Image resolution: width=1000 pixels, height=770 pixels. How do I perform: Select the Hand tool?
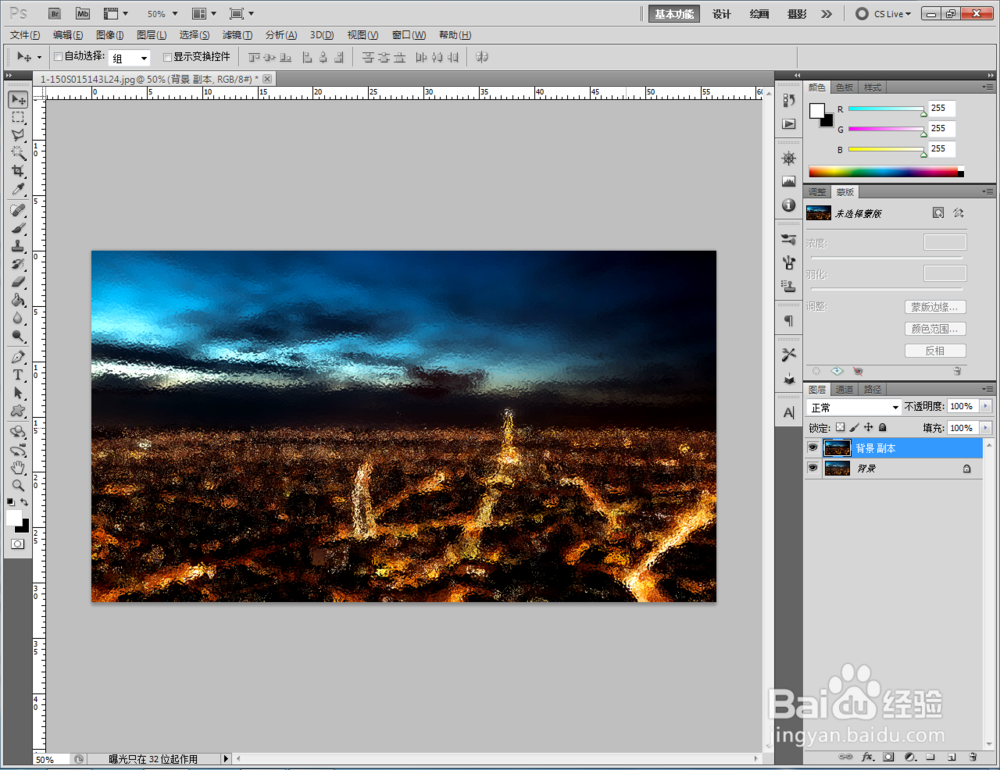[x=18, y=468]
